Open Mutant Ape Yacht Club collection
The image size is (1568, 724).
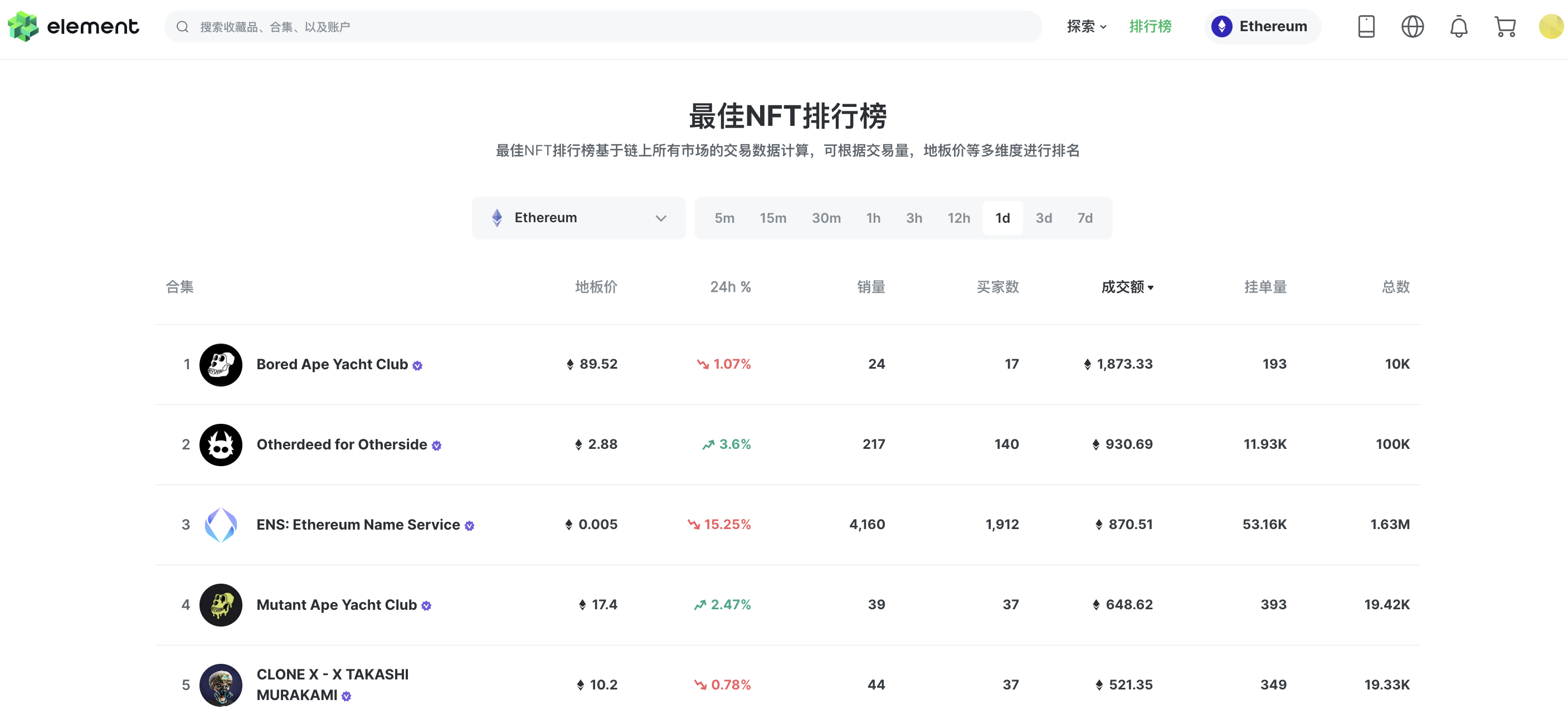337,605
